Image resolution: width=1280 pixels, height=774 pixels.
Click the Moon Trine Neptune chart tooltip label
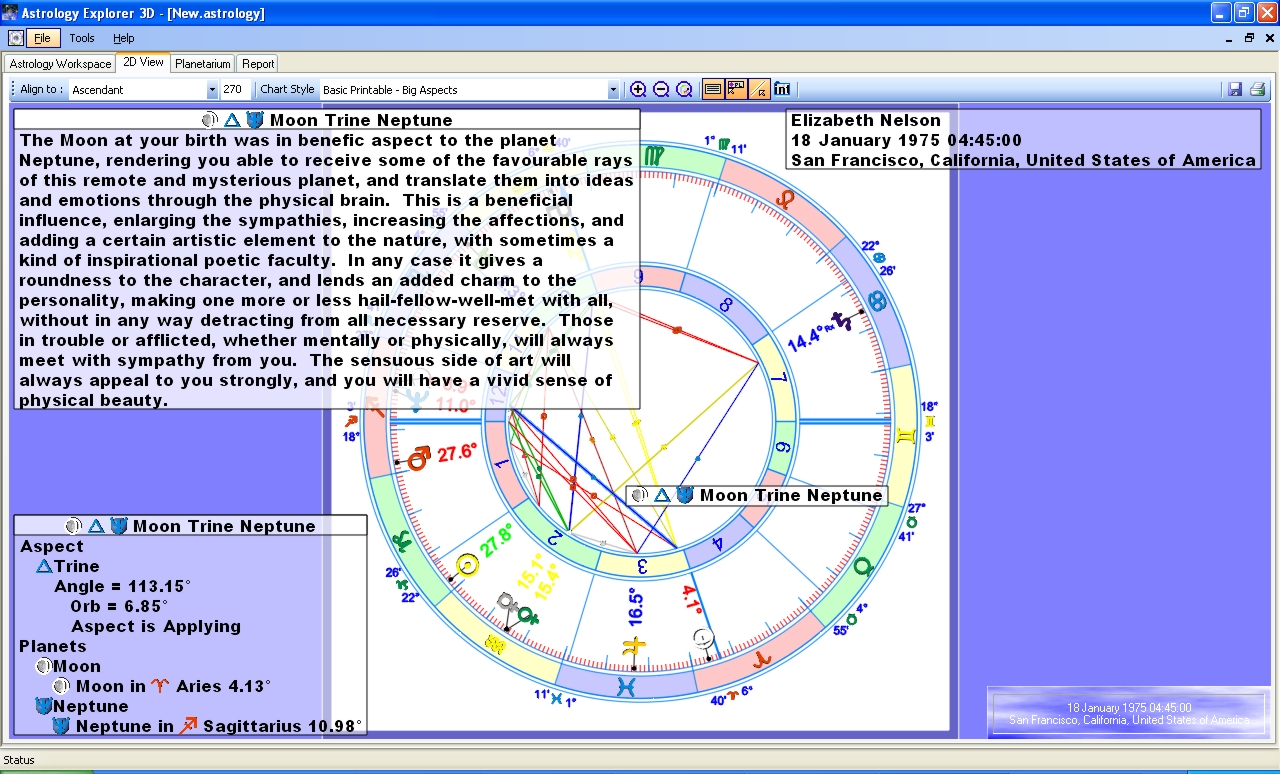point(757,495)
